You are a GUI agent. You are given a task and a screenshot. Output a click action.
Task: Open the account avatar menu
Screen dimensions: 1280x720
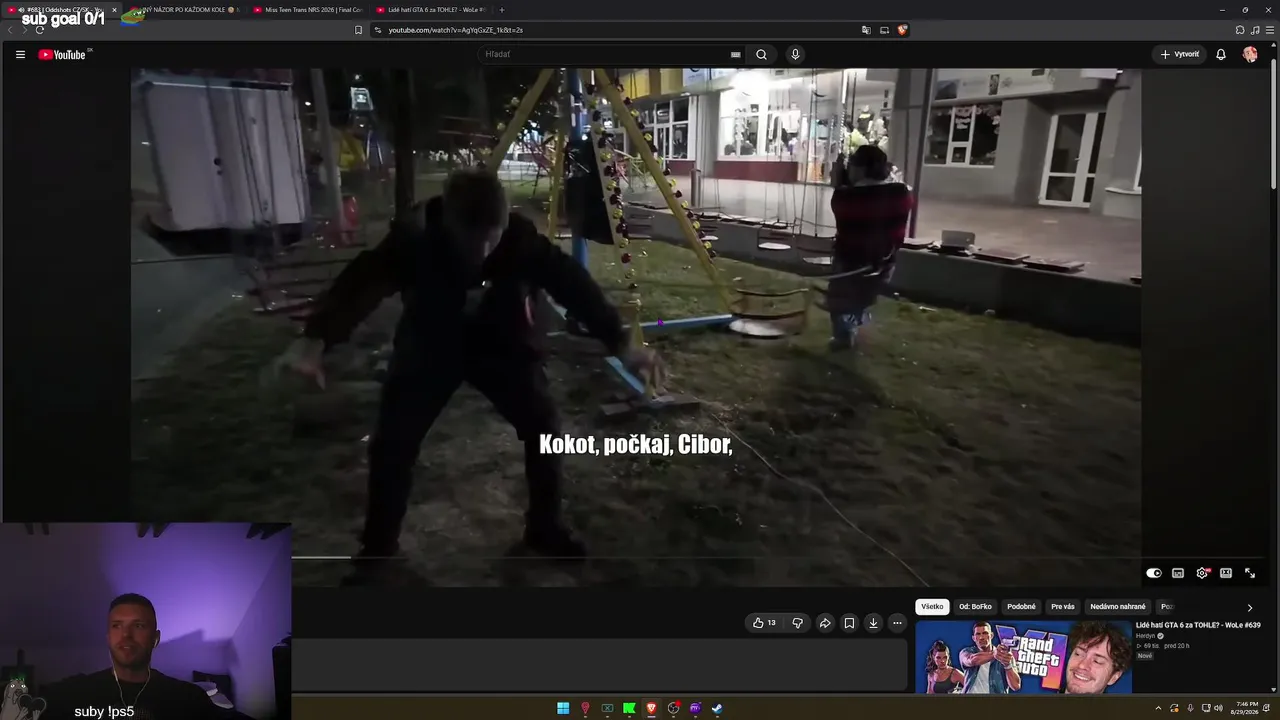coord(1250,55)
